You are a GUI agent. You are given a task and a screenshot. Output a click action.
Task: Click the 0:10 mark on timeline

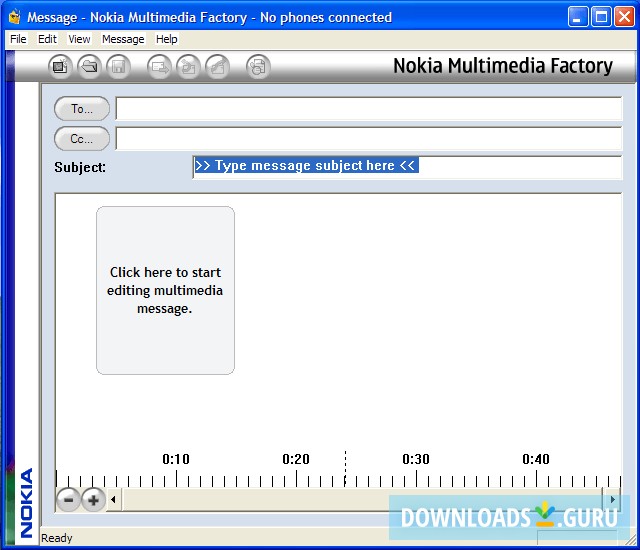[176, 459]
